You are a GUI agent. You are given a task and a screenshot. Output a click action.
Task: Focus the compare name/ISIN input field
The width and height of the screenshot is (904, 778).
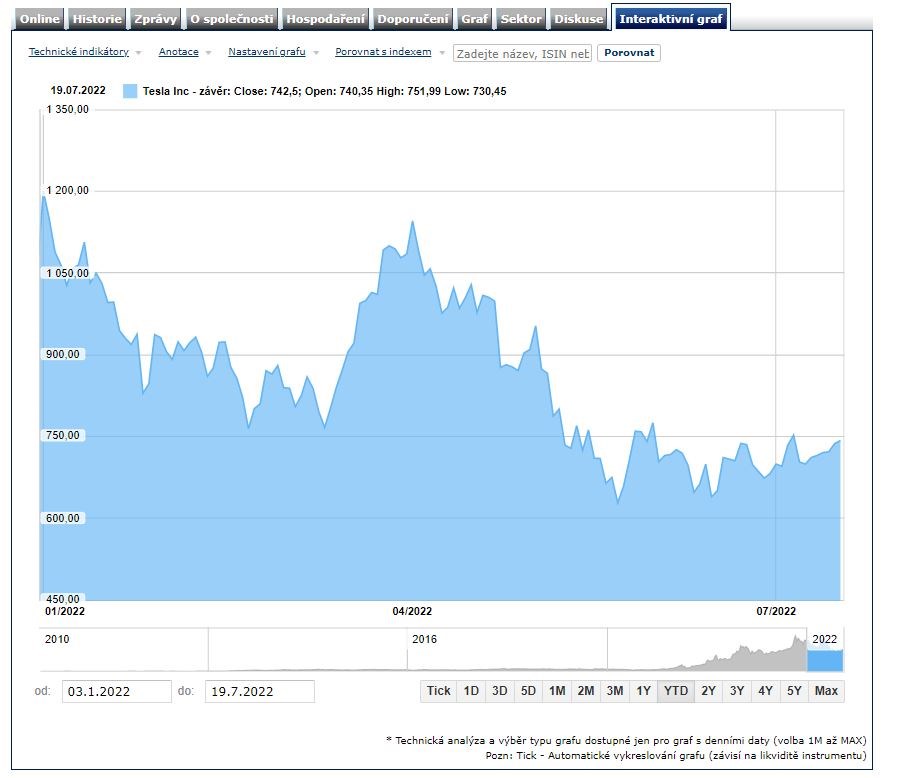(523, 53)
